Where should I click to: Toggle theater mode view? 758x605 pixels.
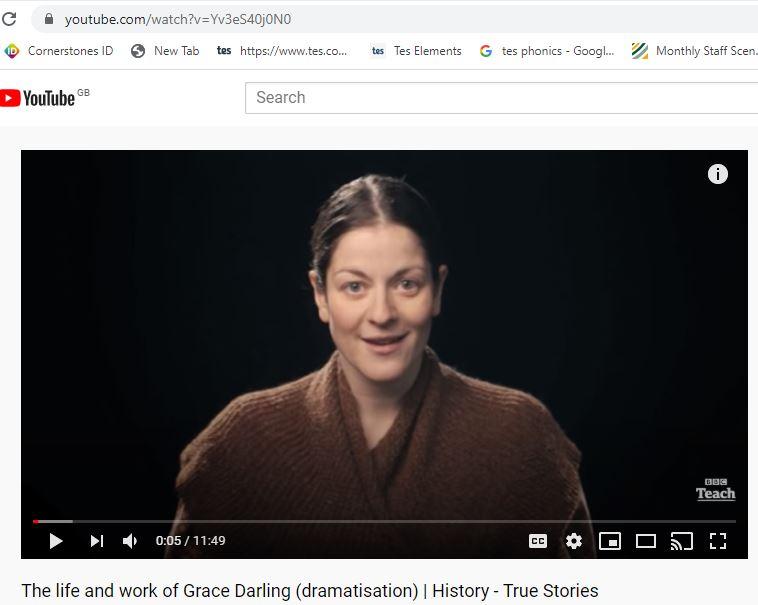point(645,541)
